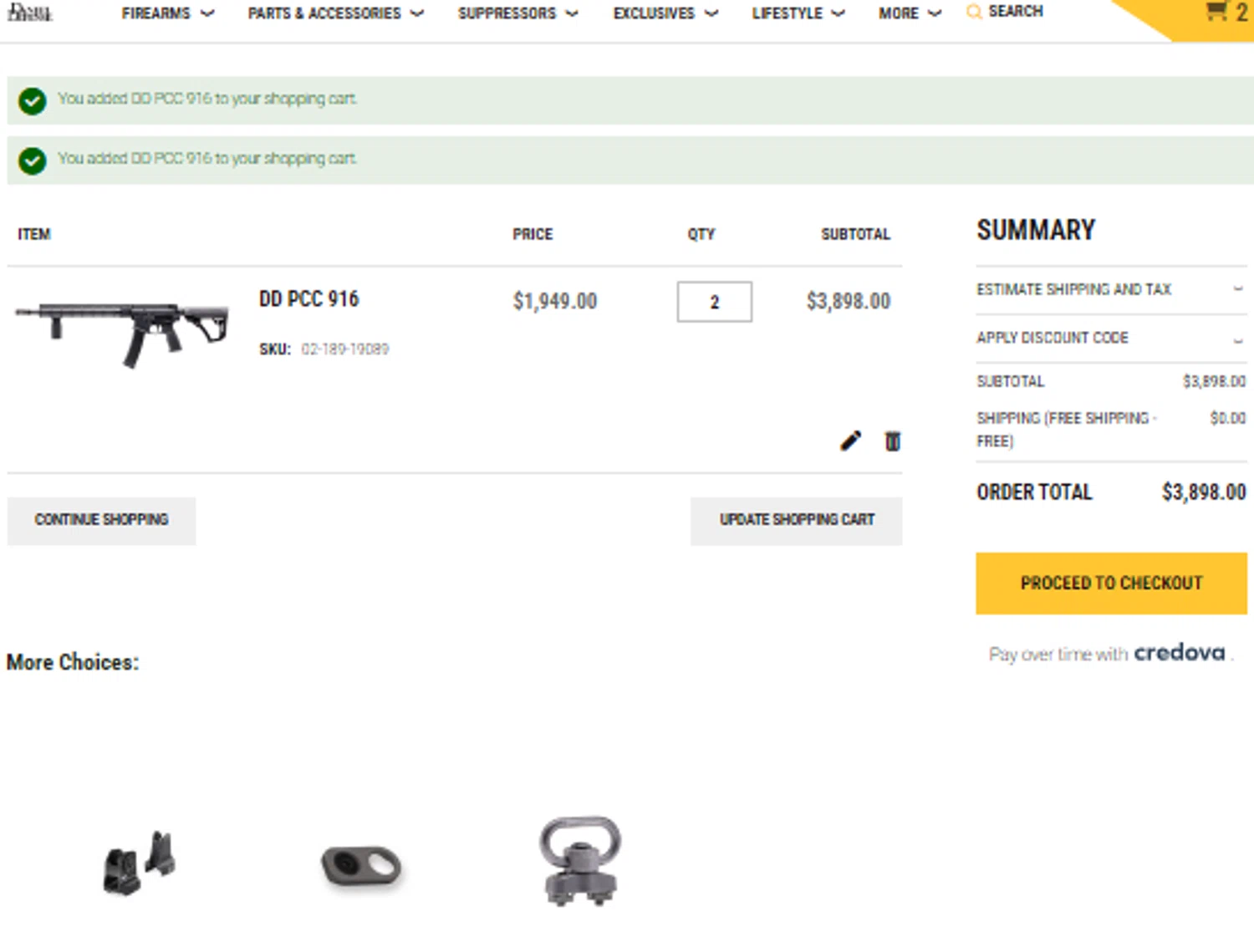Viewport: 1254px width, 952px height.
Task: Open the Suppressors menu
Action: click(x=517, y=13)
